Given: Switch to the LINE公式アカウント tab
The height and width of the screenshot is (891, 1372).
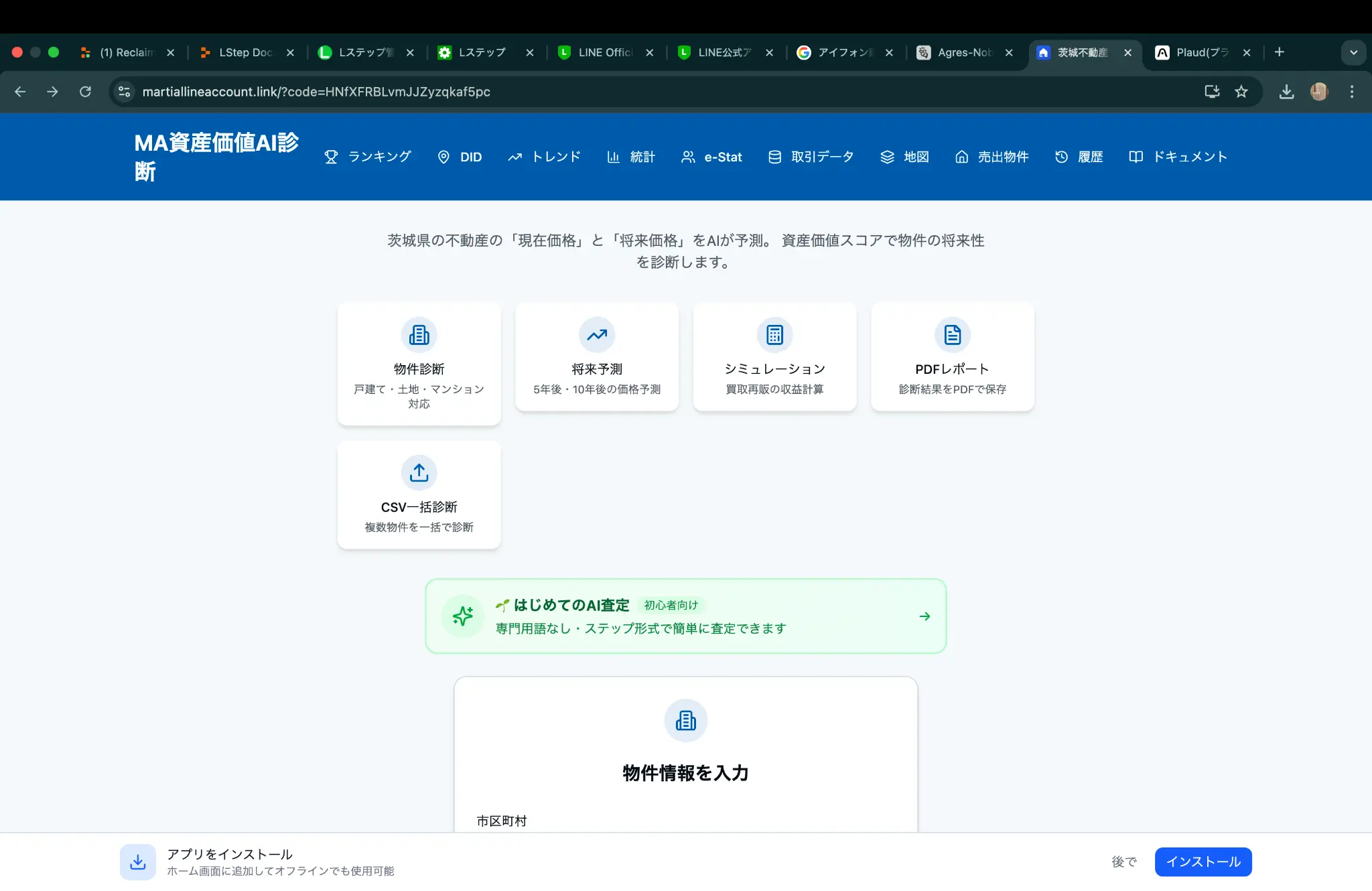Looking at the screenshot, I should 724,52.
